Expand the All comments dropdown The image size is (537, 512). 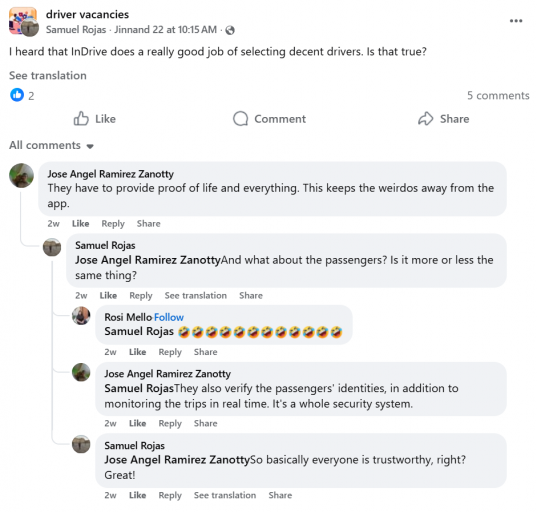[x=51, y=145]
